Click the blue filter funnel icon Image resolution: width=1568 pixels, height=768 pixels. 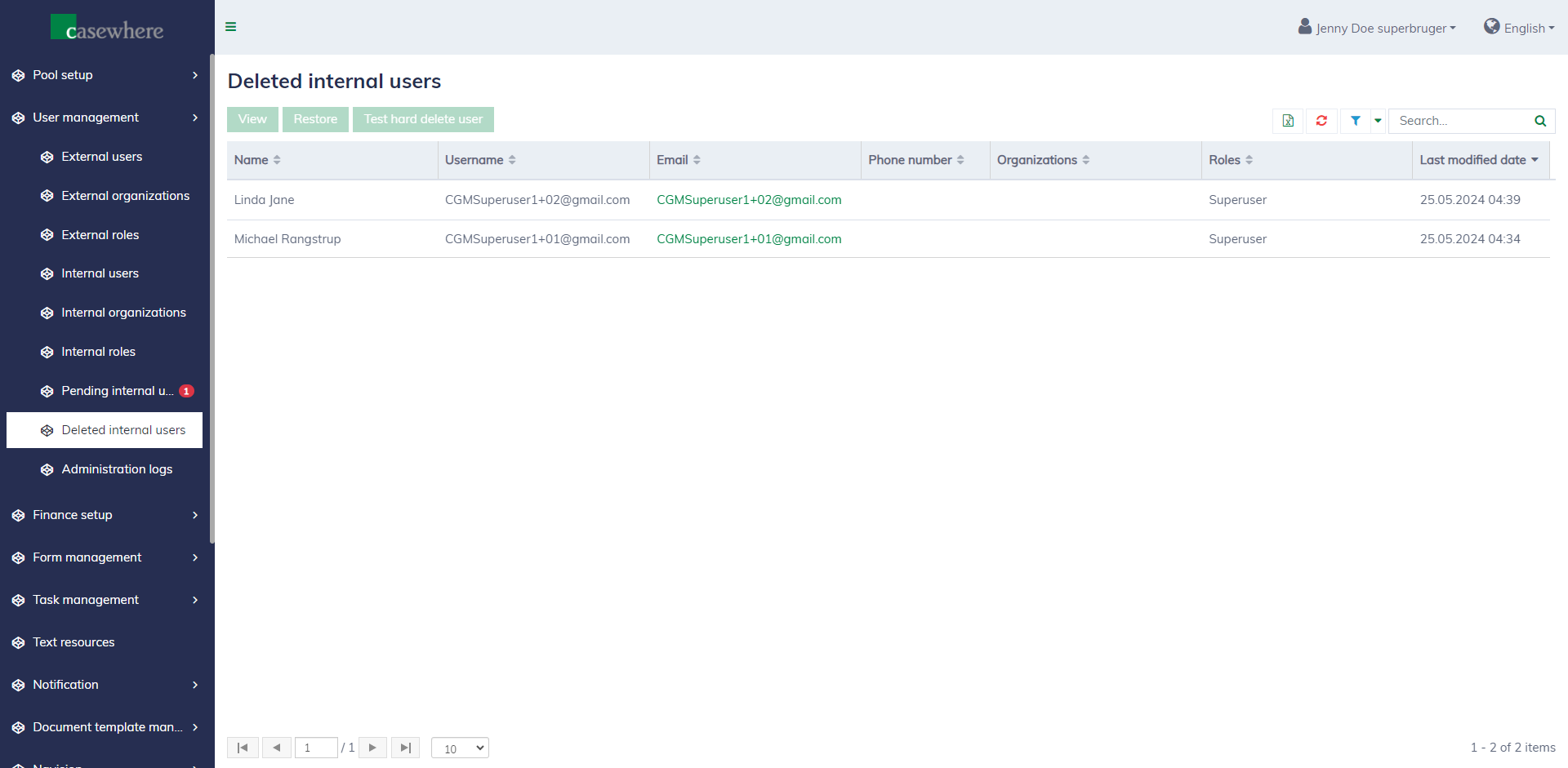click(x=1356, y=121)
